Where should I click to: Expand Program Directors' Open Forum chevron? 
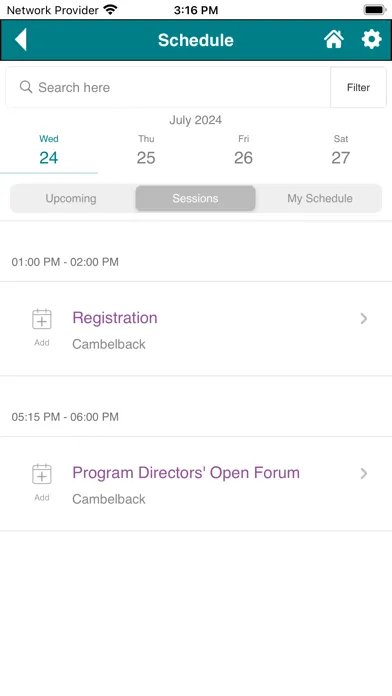[364, 474]
